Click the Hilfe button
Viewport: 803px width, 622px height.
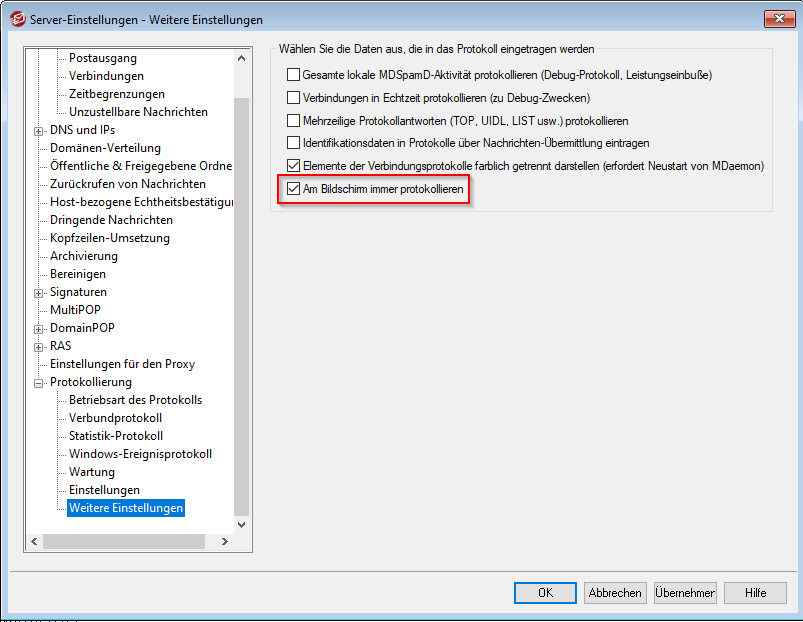[755, 593]
